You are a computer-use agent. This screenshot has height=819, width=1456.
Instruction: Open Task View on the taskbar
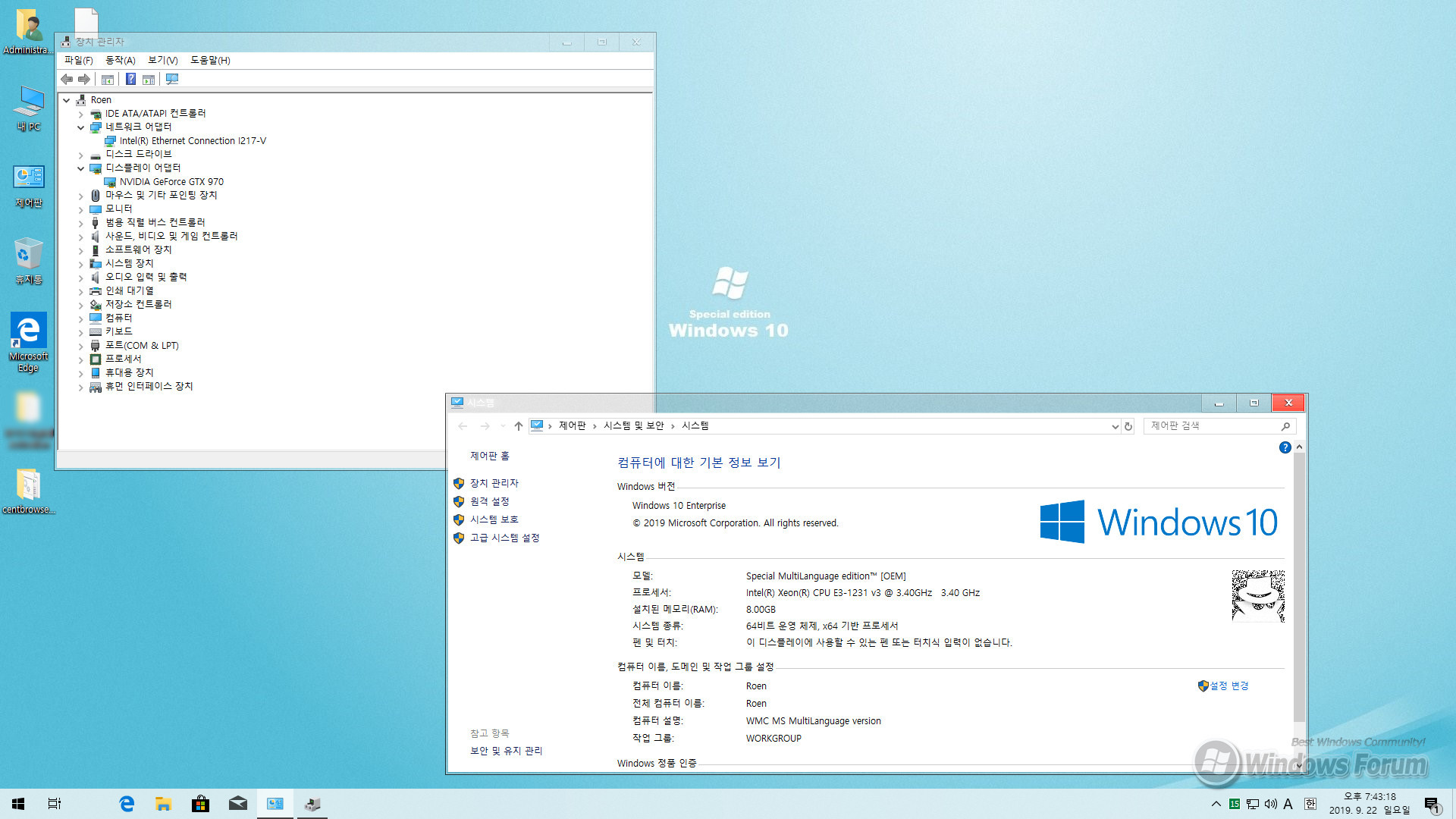click(x=55, y=804)
